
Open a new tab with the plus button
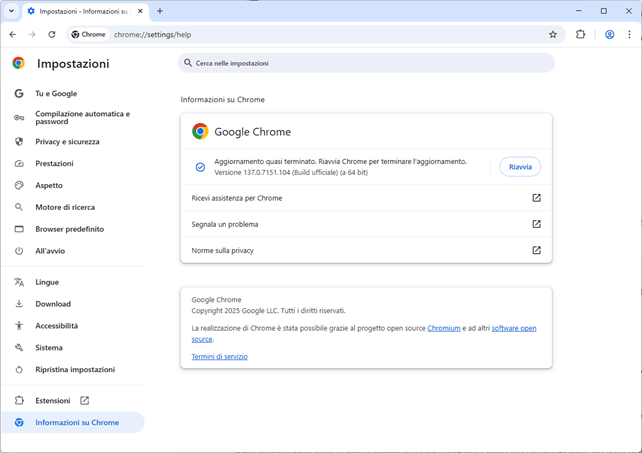pyautogui.click(x=160, y=11)
